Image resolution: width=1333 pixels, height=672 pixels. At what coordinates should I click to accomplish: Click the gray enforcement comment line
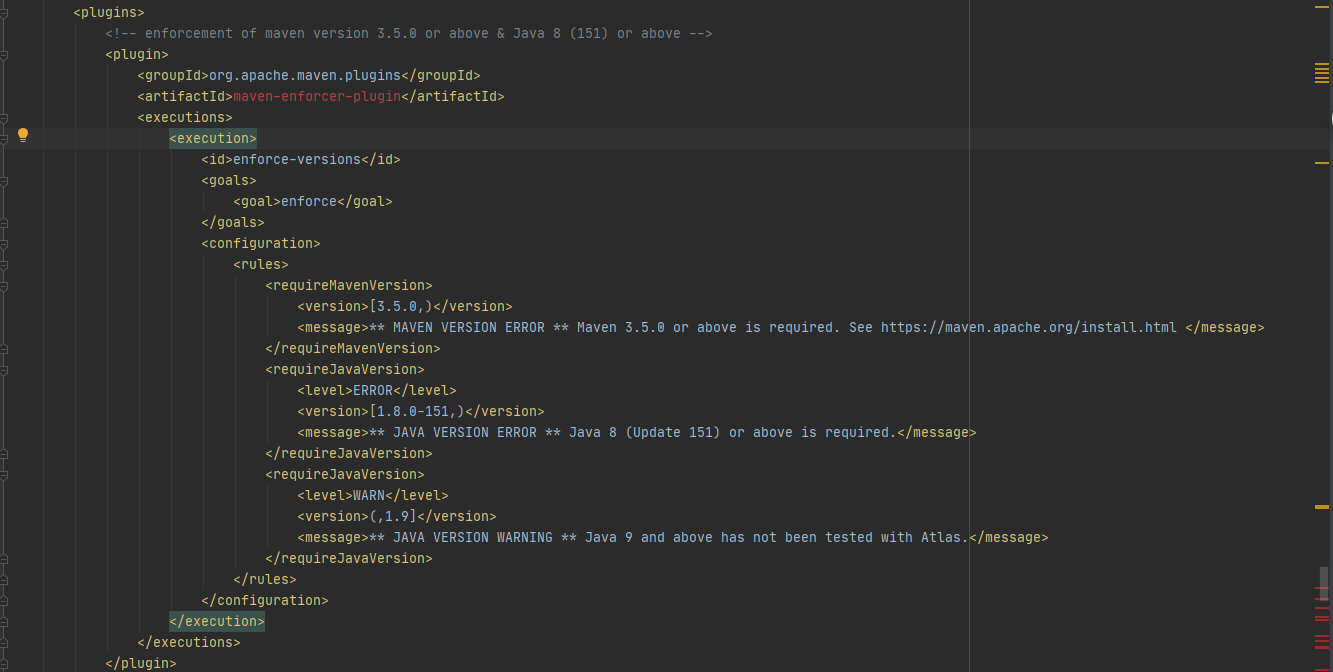[409, 33]
